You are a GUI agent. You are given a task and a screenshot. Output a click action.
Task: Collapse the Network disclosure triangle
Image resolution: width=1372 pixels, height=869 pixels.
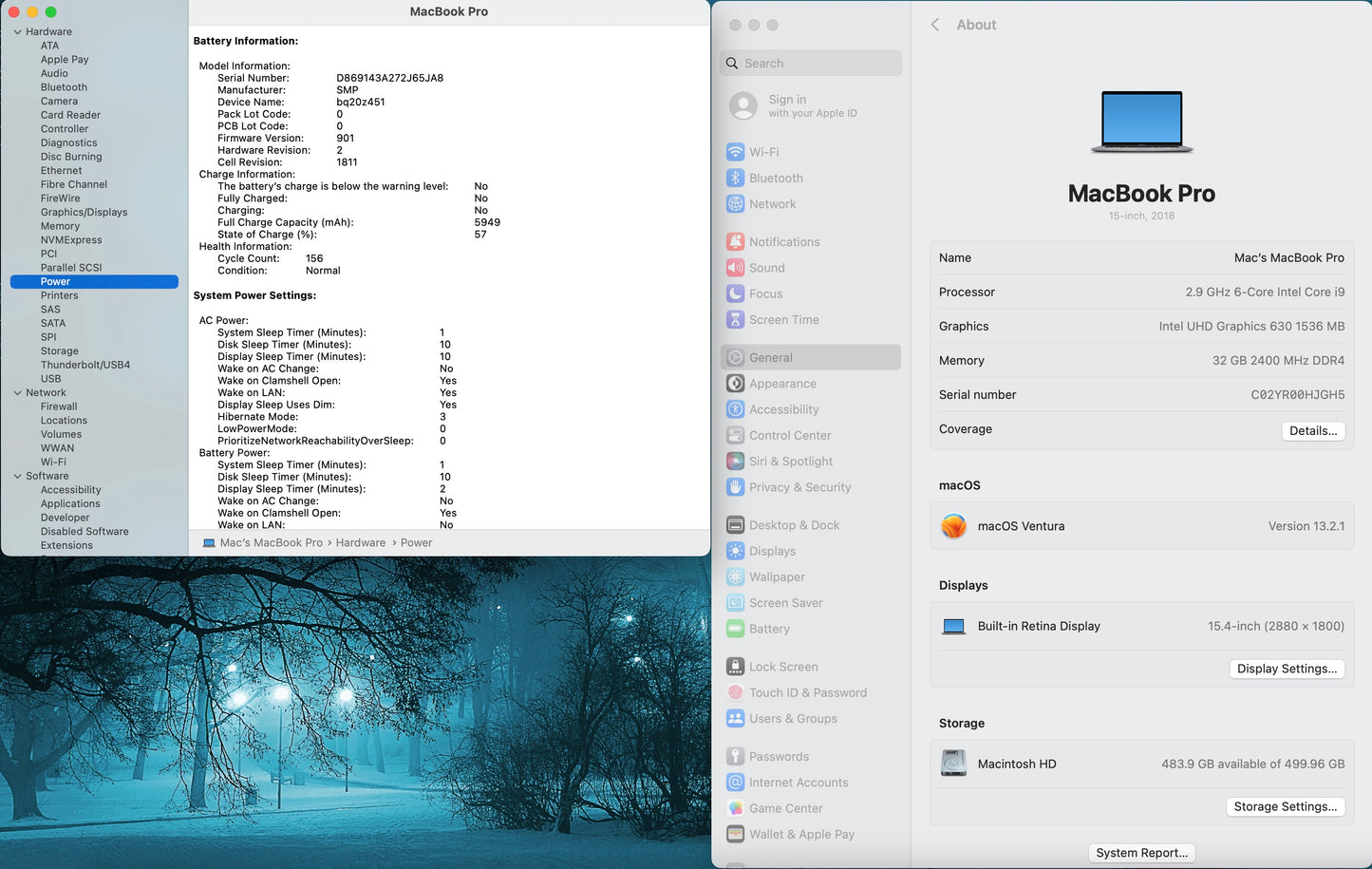coord(17,393)
